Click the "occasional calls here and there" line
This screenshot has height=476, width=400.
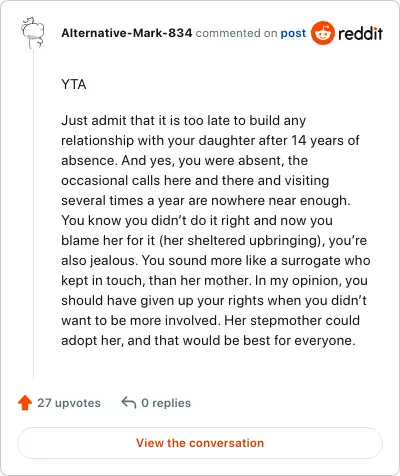tap(195, 181)
